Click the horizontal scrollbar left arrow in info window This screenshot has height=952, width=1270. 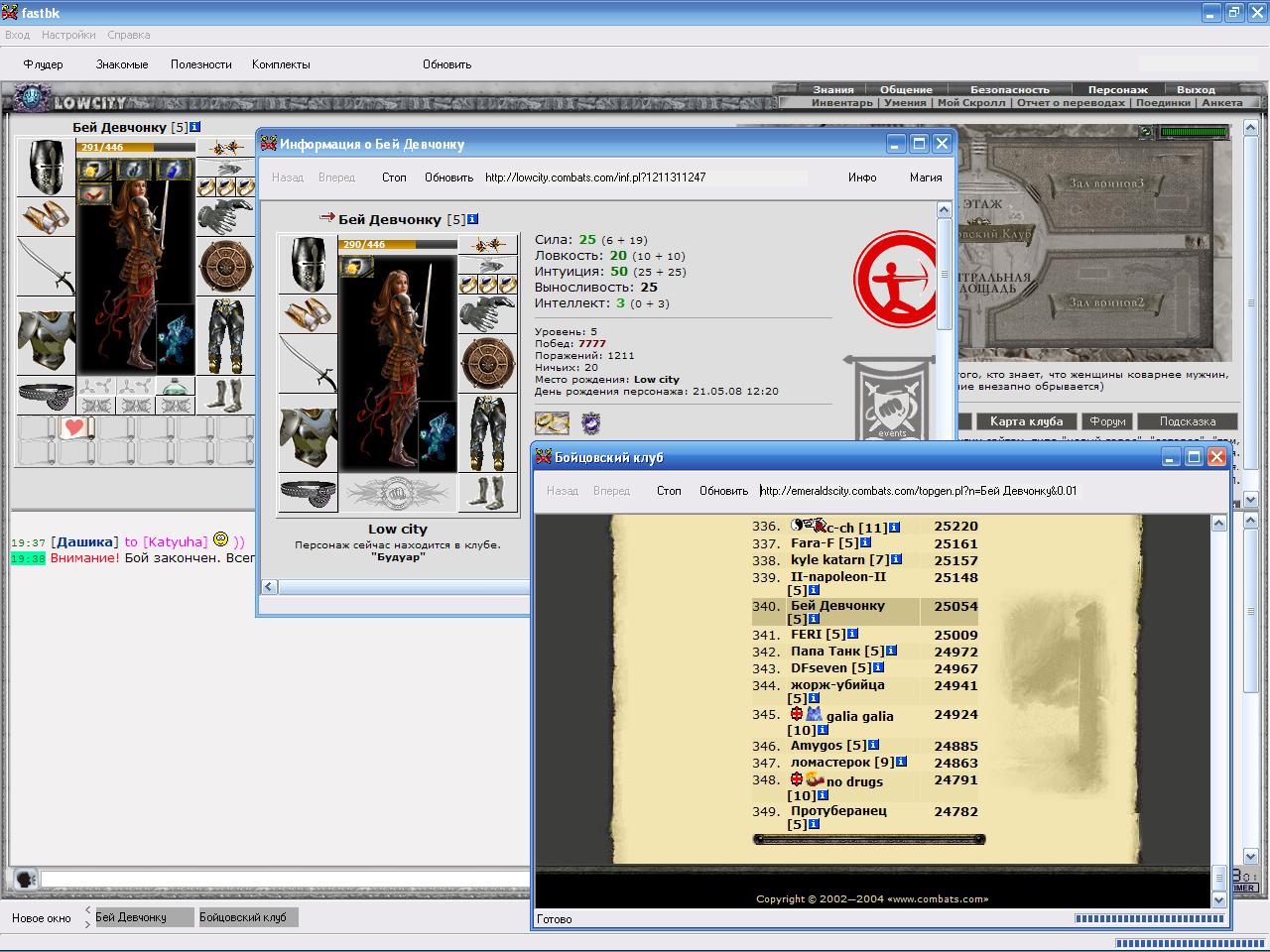[268, 587]
